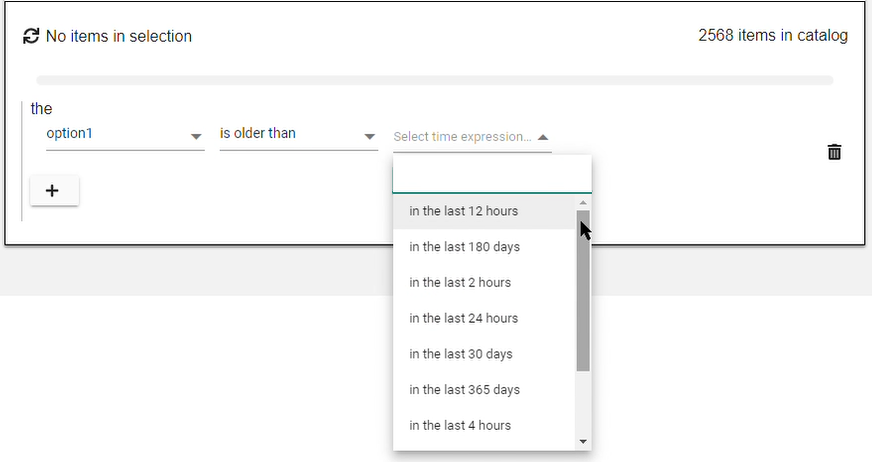Click the horizontal progress bar

click(435, 80)
